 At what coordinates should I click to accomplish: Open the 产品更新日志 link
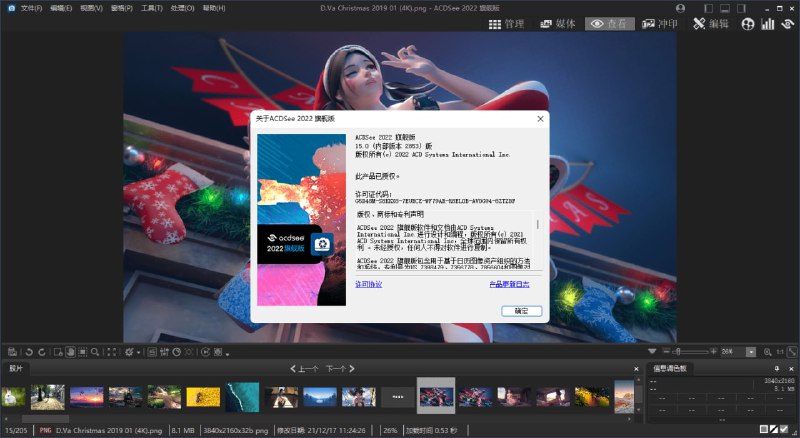[509, 284]
